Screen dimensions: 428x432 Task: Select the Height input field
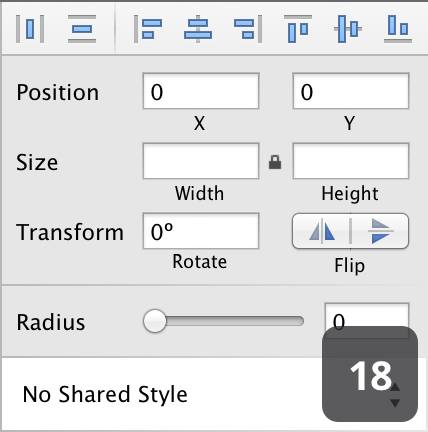[x=351, y=161]
